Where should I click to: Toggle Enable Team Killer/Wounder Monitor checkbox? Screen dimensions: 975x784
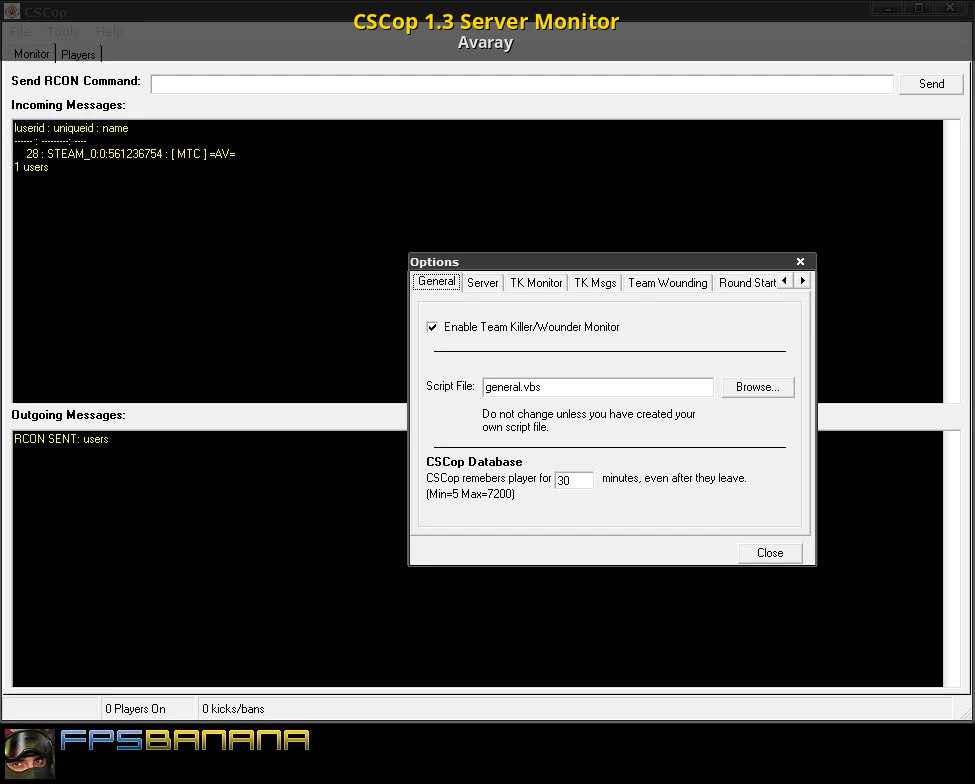432,327
